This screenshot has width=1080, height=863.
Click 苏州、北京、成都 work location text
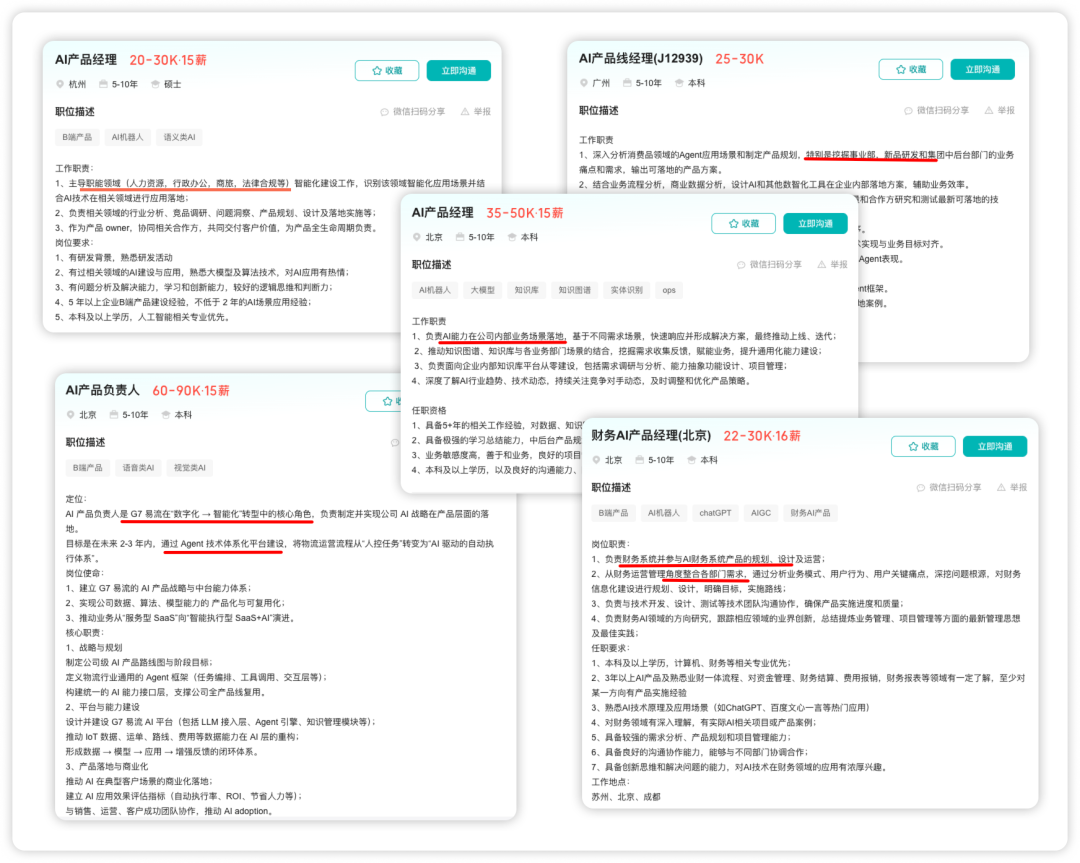(x=625, y=797)
